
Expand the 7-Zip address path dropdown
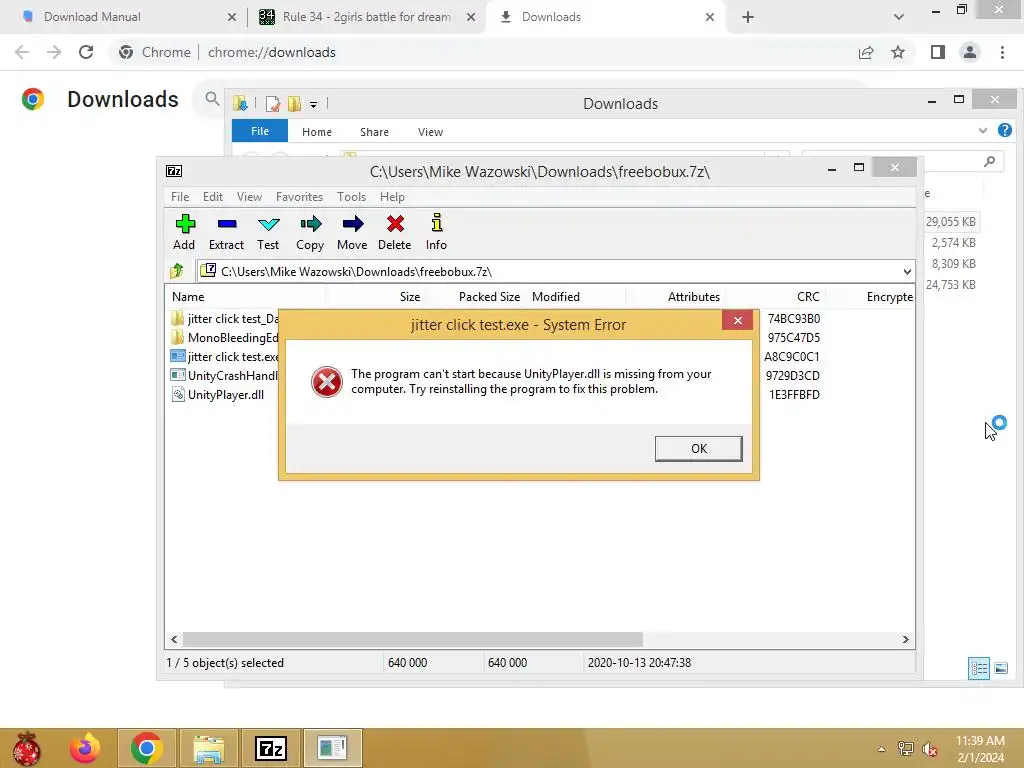click(906, 272)
